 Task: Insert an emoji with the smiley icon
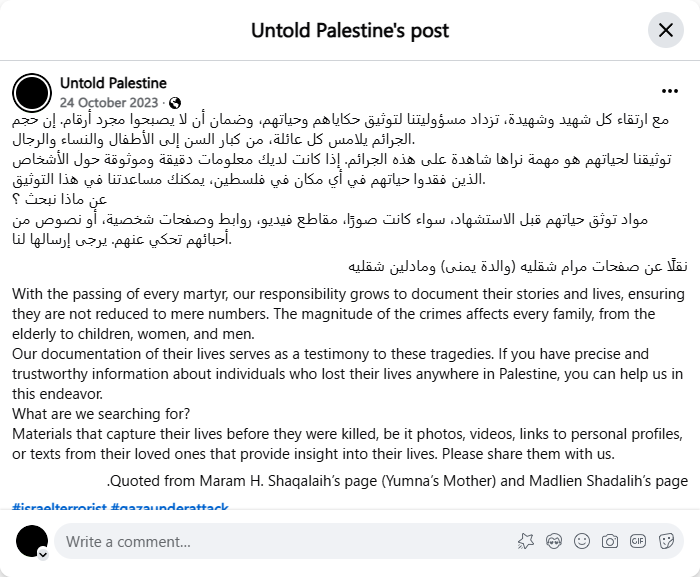tap(582, 542)
